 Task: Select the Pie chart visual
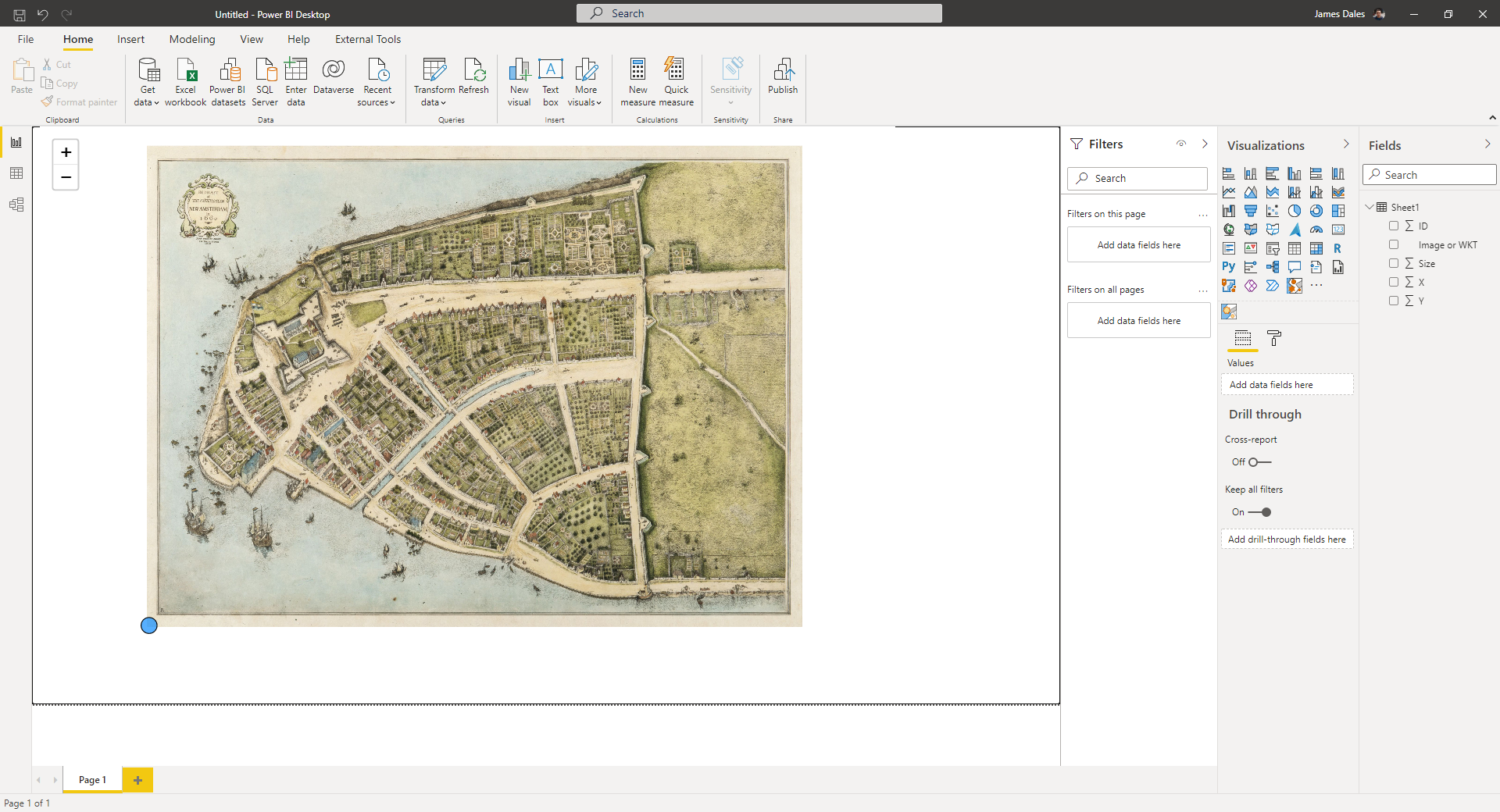1295,211
